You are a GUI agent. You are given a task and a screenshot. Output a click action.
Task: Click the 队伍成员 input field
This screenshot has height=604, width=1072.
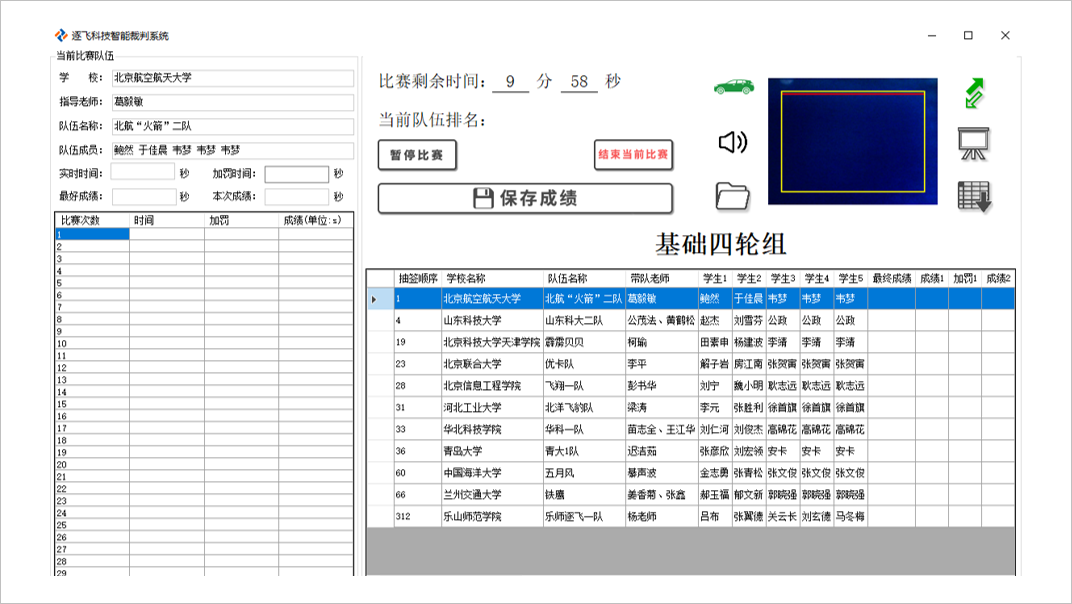click(x=232, y=150)
